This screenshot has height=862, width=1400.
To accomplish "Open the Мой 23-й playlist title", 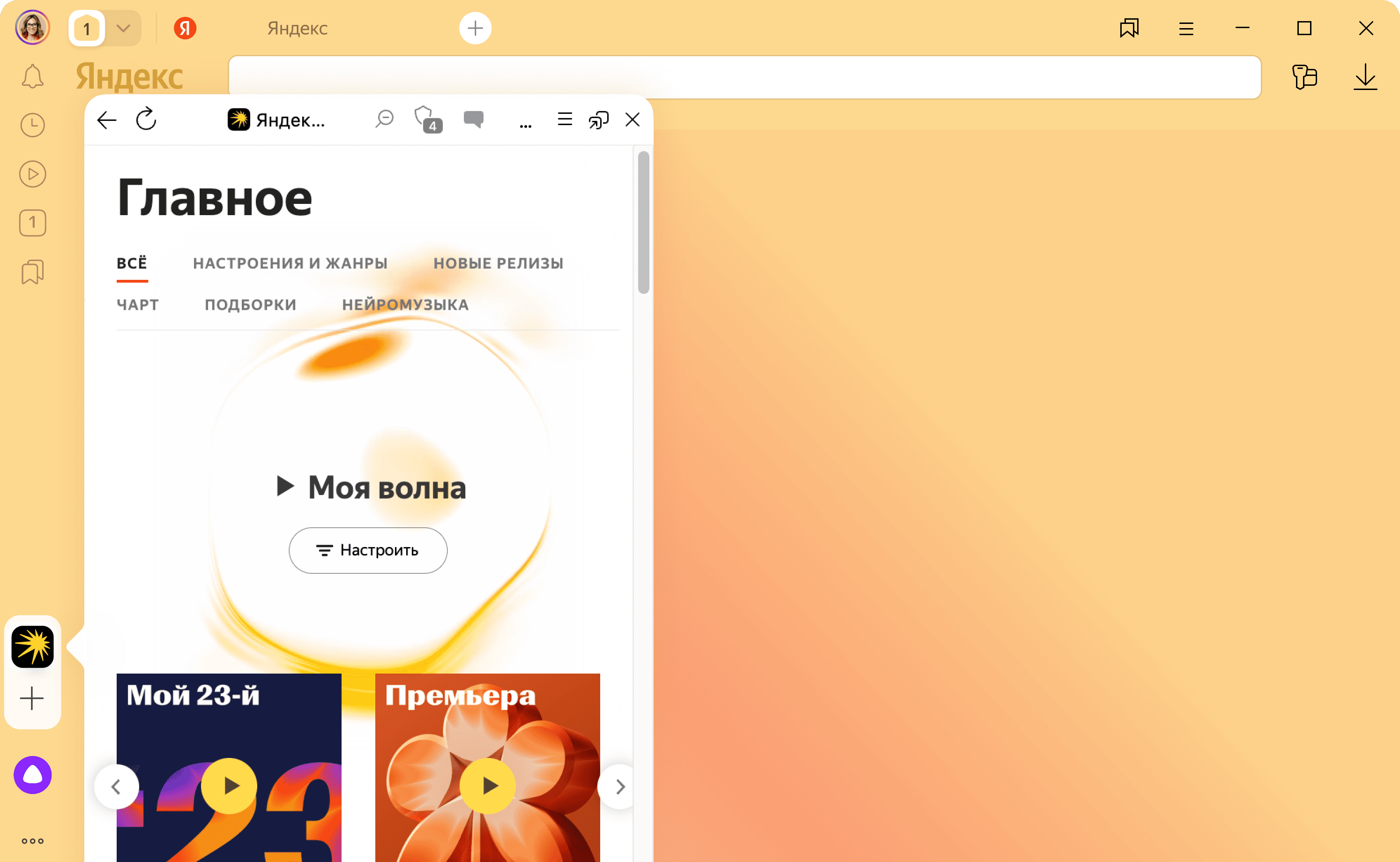I will (193, 695).
